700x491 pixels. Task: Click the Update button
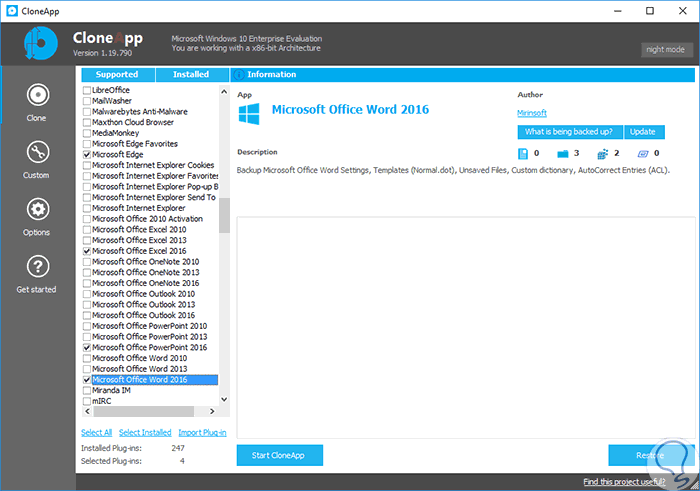point(644,132)
